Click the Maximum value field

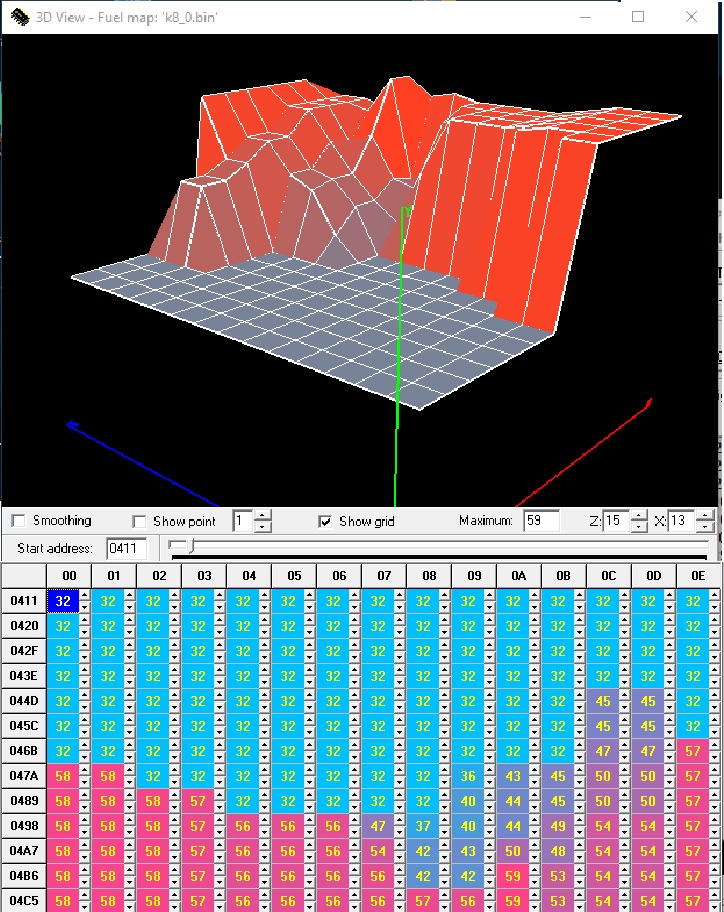pyautogui.click(x=540, y=521)
